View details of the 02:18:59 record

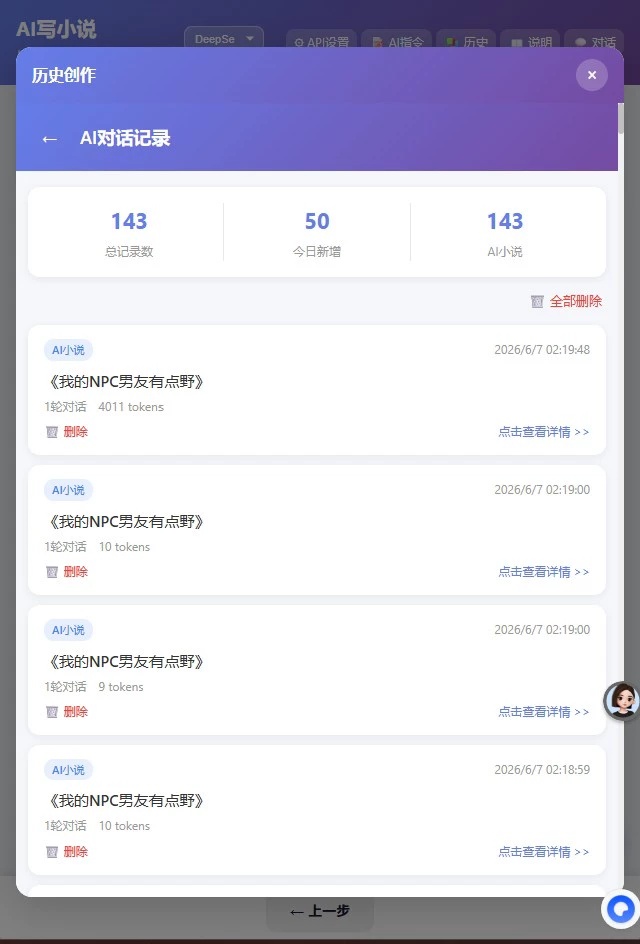[544, 851]
